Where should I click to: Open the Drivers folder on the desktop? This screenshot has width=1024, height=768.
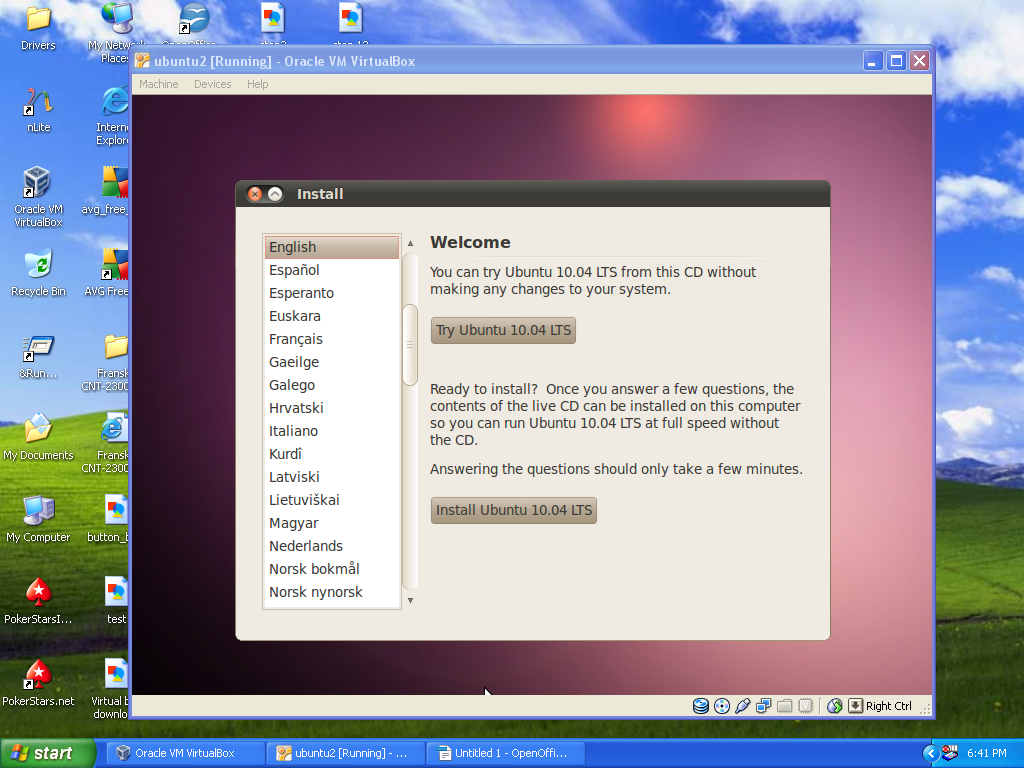coord(38,27)
